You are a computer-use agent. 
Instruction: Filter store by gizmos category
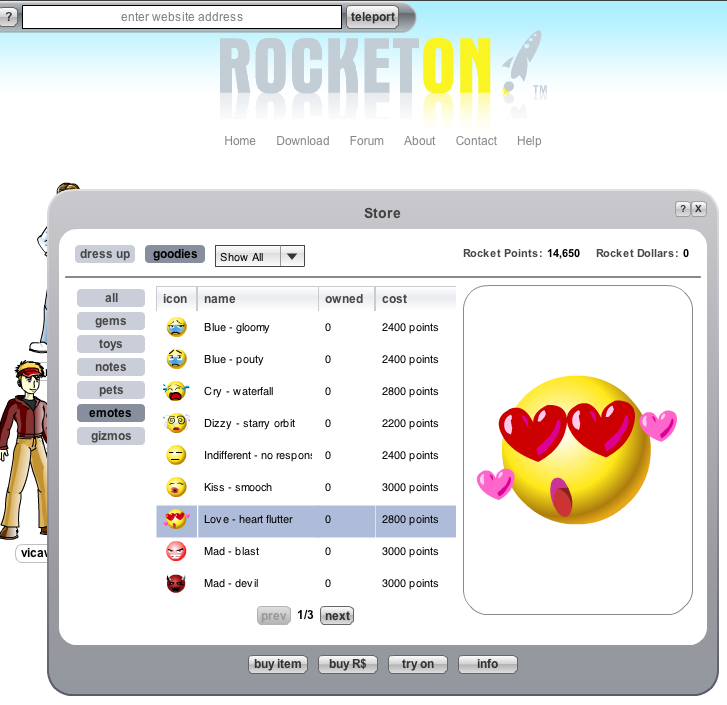(111, 436)
